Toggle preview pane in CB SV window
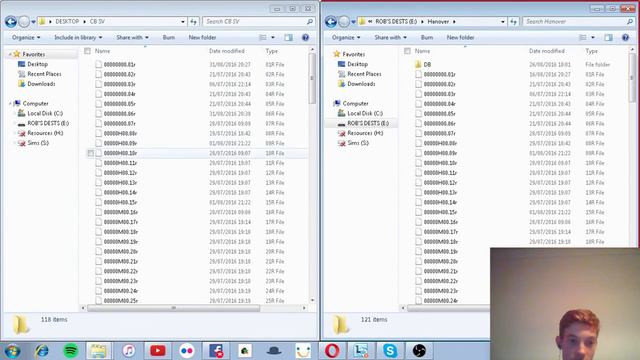Screen dimensions: 640x360 (288, 38)
